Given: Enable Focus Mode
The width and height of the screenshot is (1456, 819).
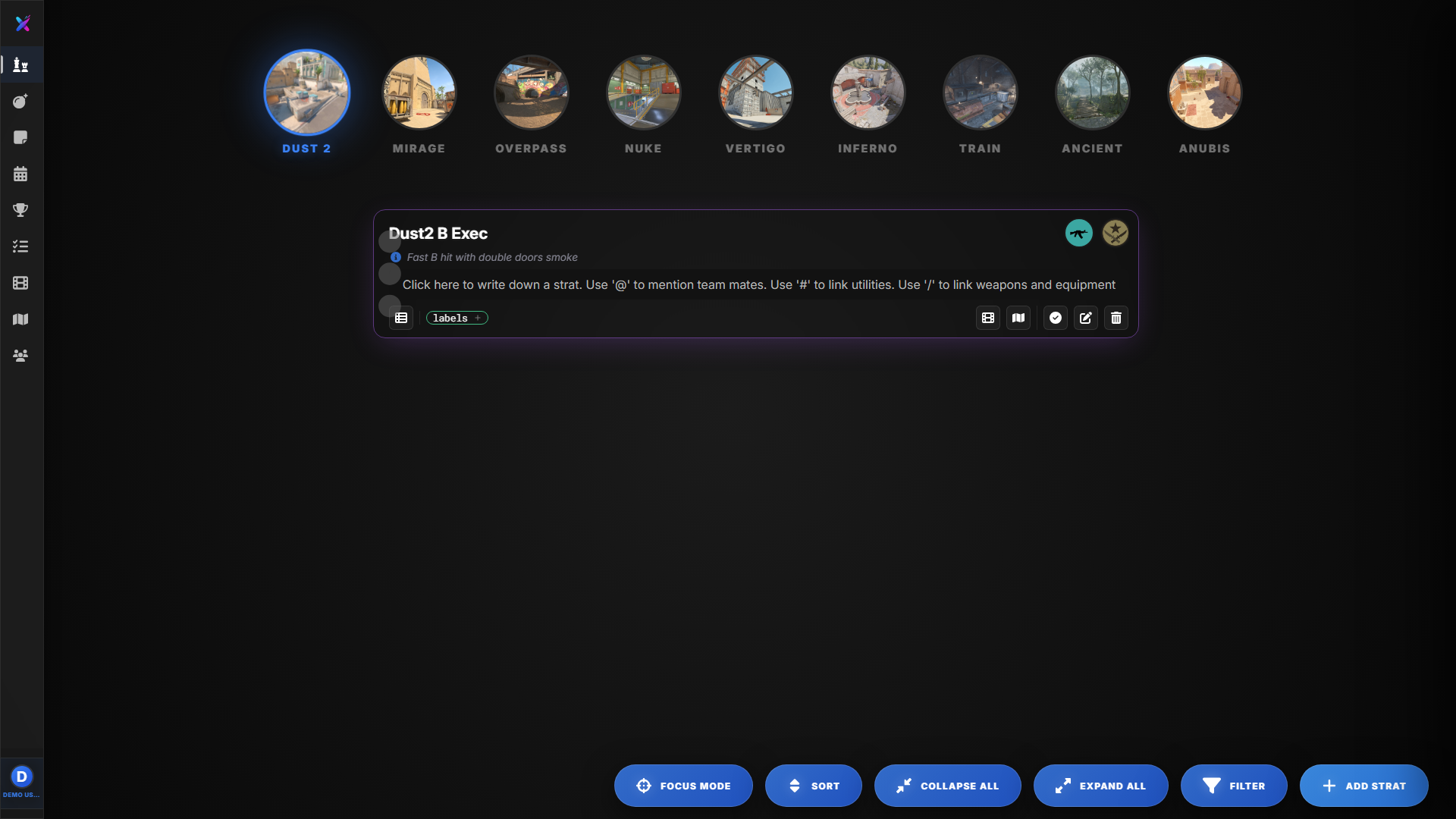Looking at the screenshot, I should 682,786.
